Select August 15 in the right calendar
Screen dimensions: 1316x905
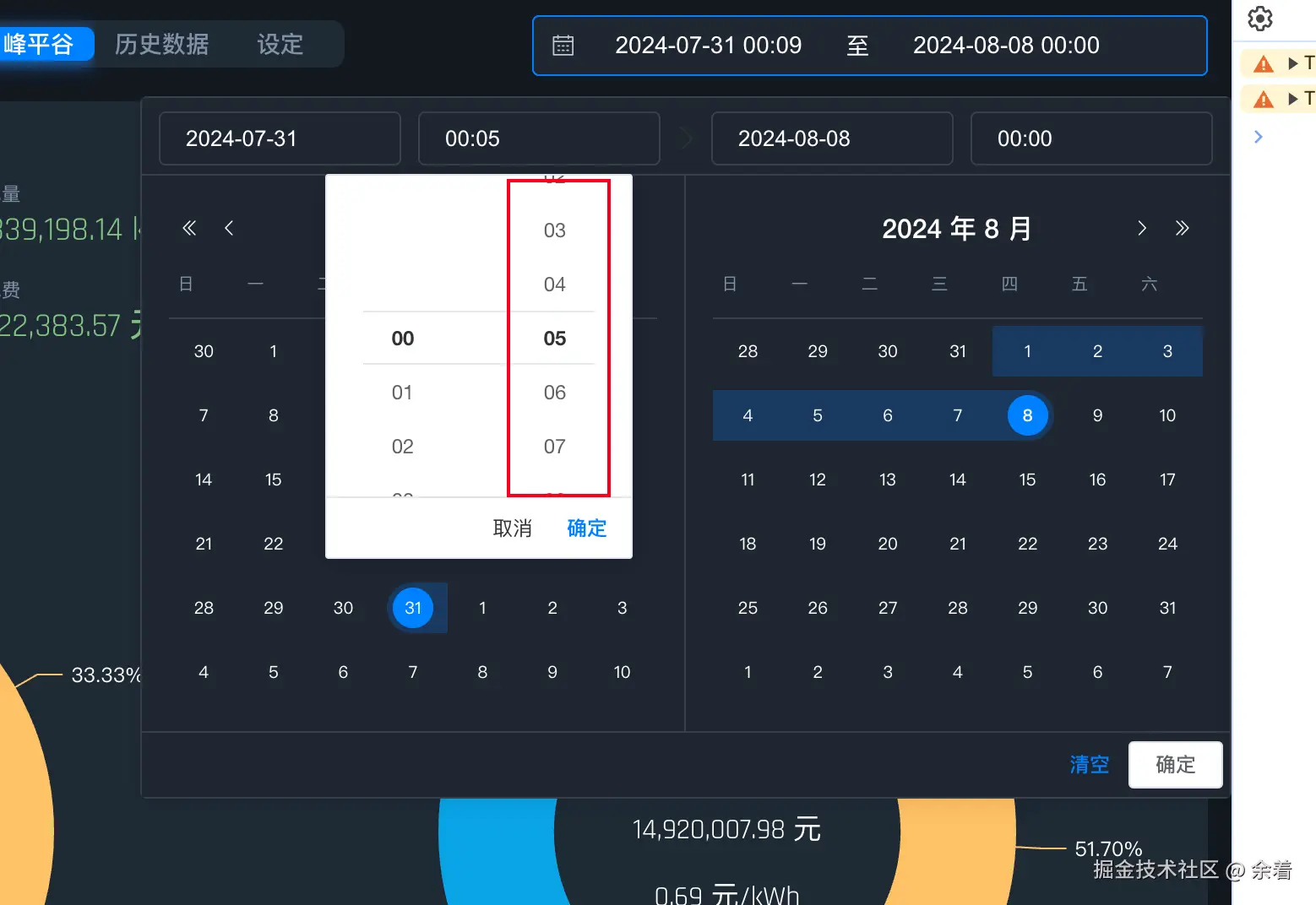(x=1027, y=480)
